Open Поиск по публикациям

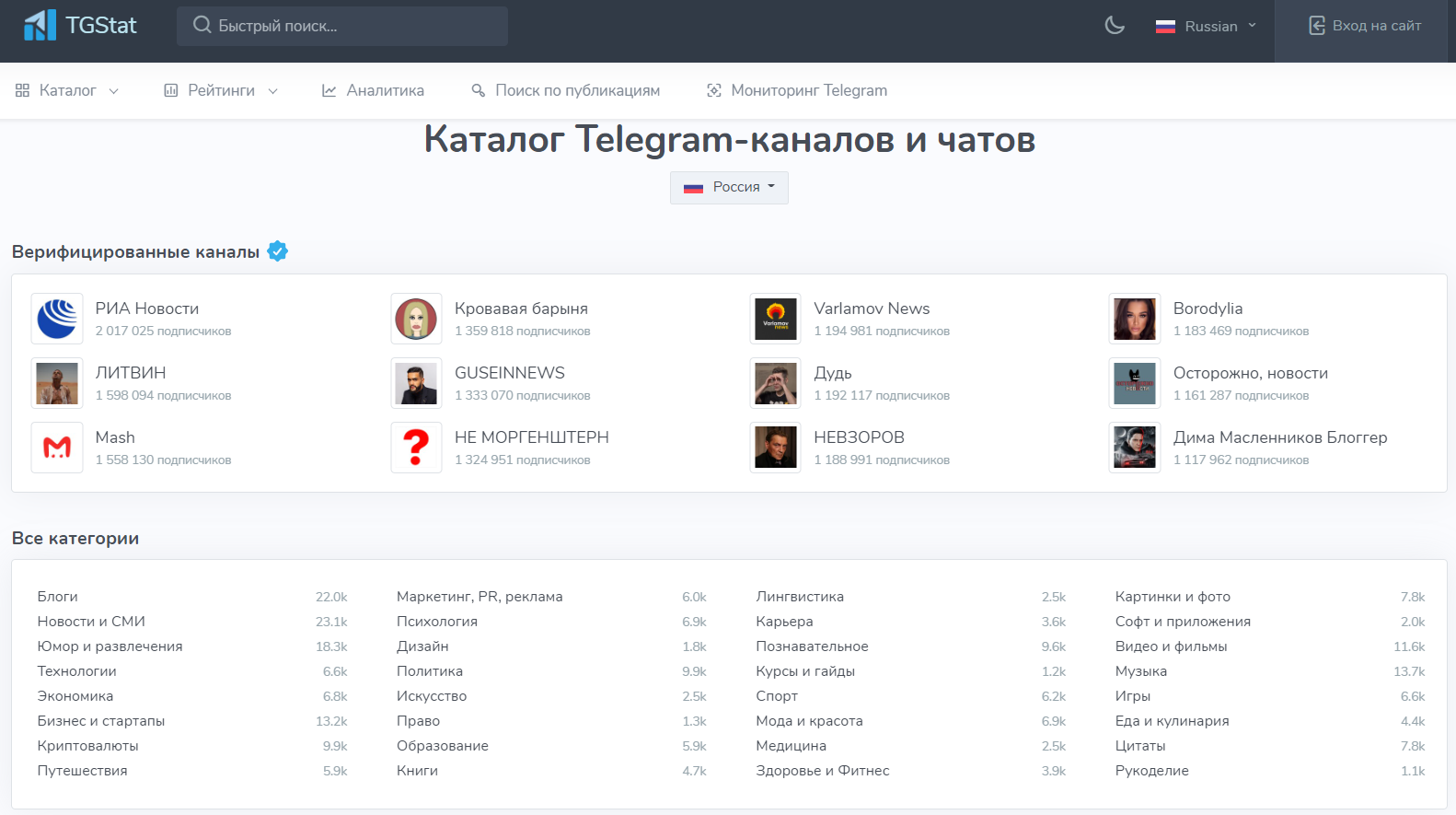(565, 90)
